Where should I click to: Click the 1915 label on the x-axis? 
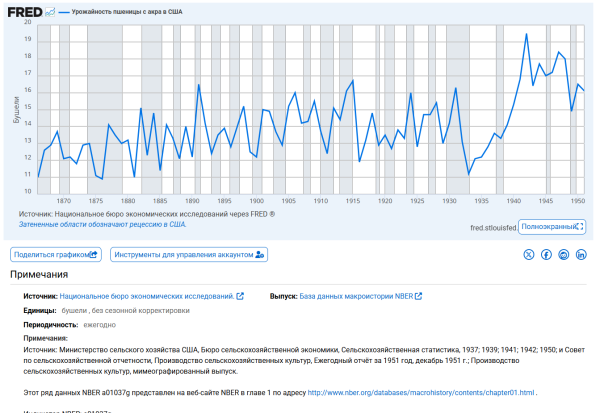(x=353, y=201)
